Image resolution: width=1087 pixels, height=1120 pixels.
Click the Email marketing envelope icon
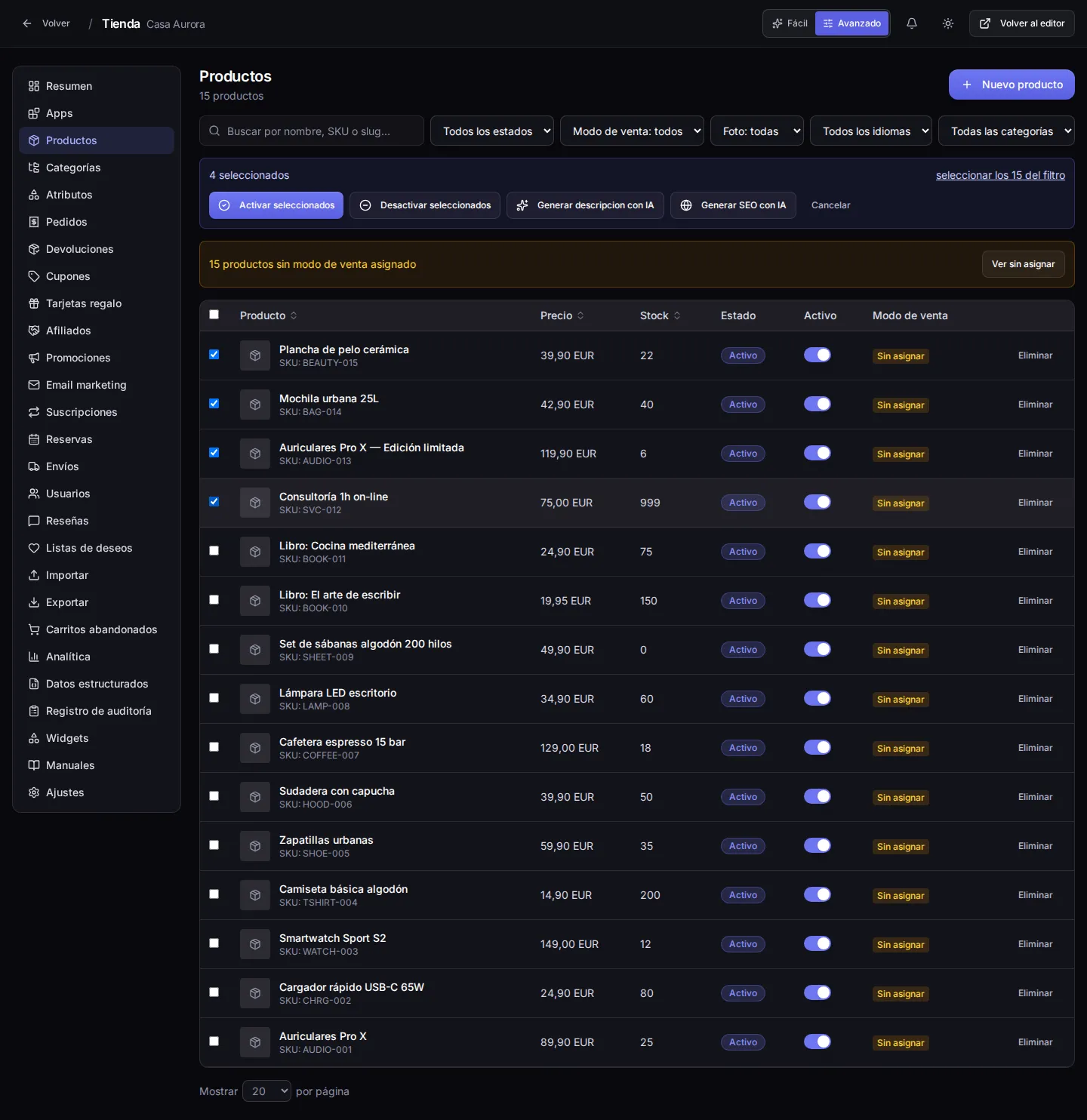(34, 385)
